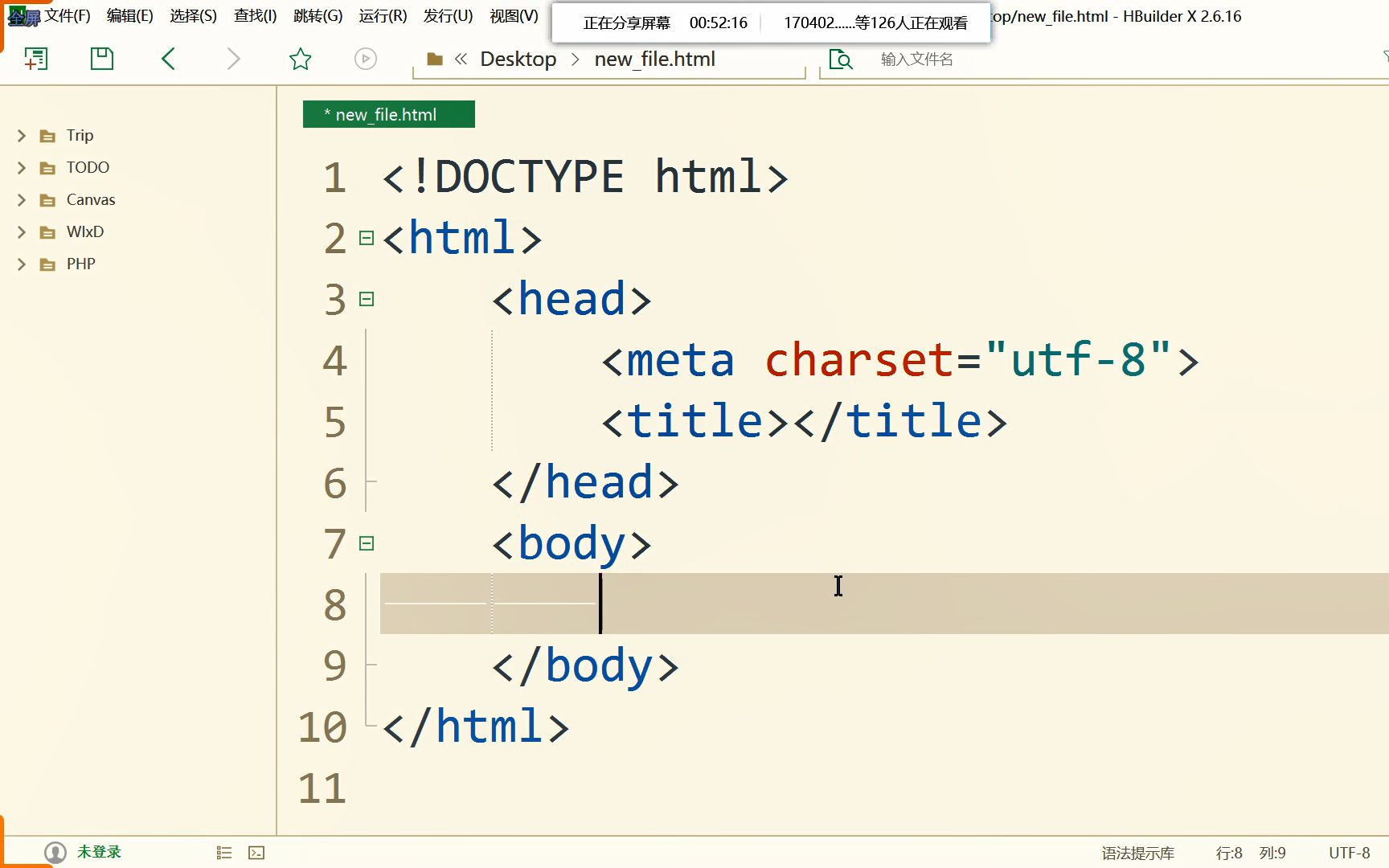Open the 运行(R) menu

(x=383, y=16)
